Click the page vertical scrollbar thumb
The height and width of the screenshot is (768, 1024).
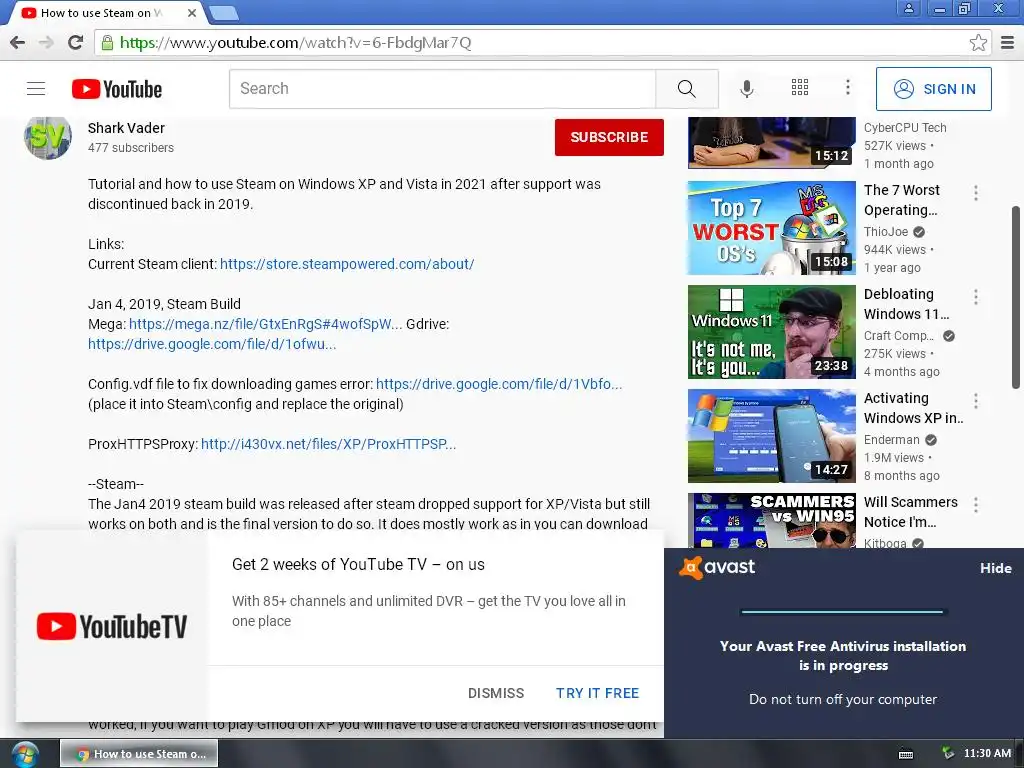point(1016,297)
